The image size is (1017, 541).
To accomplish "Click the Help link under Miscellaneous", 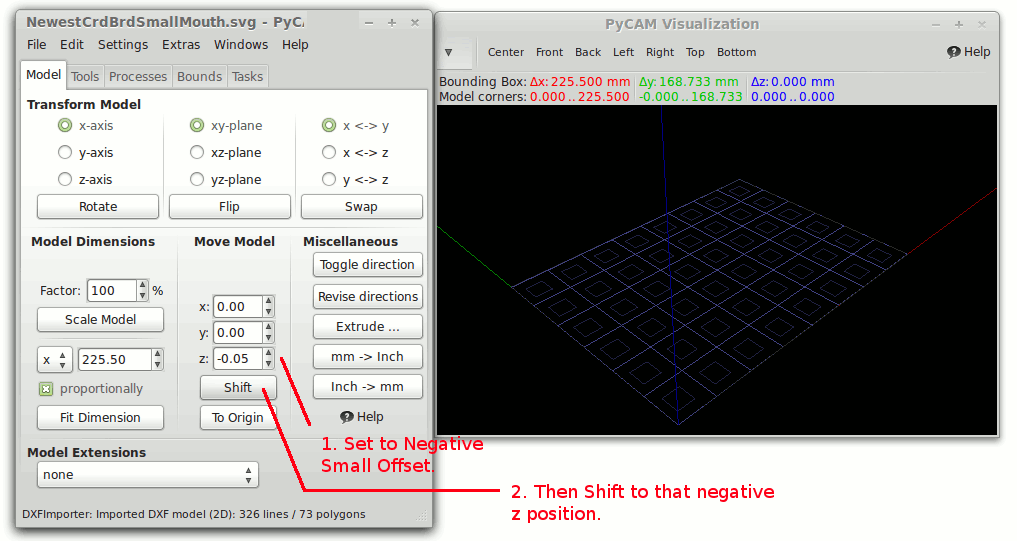I will coord(362,417).
